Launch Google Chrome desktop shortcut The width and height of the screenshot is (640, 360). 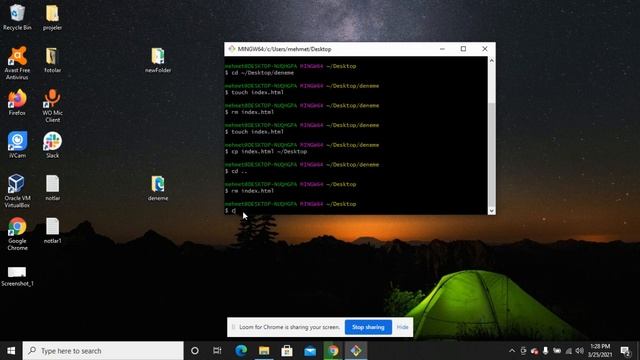pyautogui.click(x=17, y=234)
